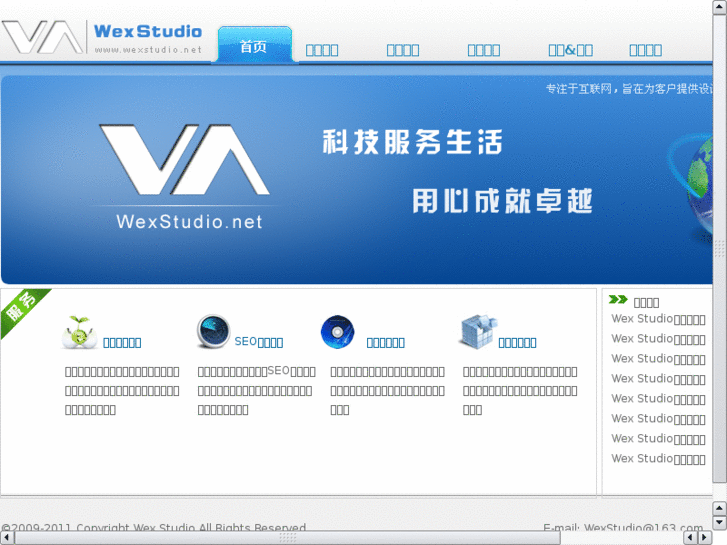Click the scrolling banner text starting 专注于互联网

coord(629,89)
